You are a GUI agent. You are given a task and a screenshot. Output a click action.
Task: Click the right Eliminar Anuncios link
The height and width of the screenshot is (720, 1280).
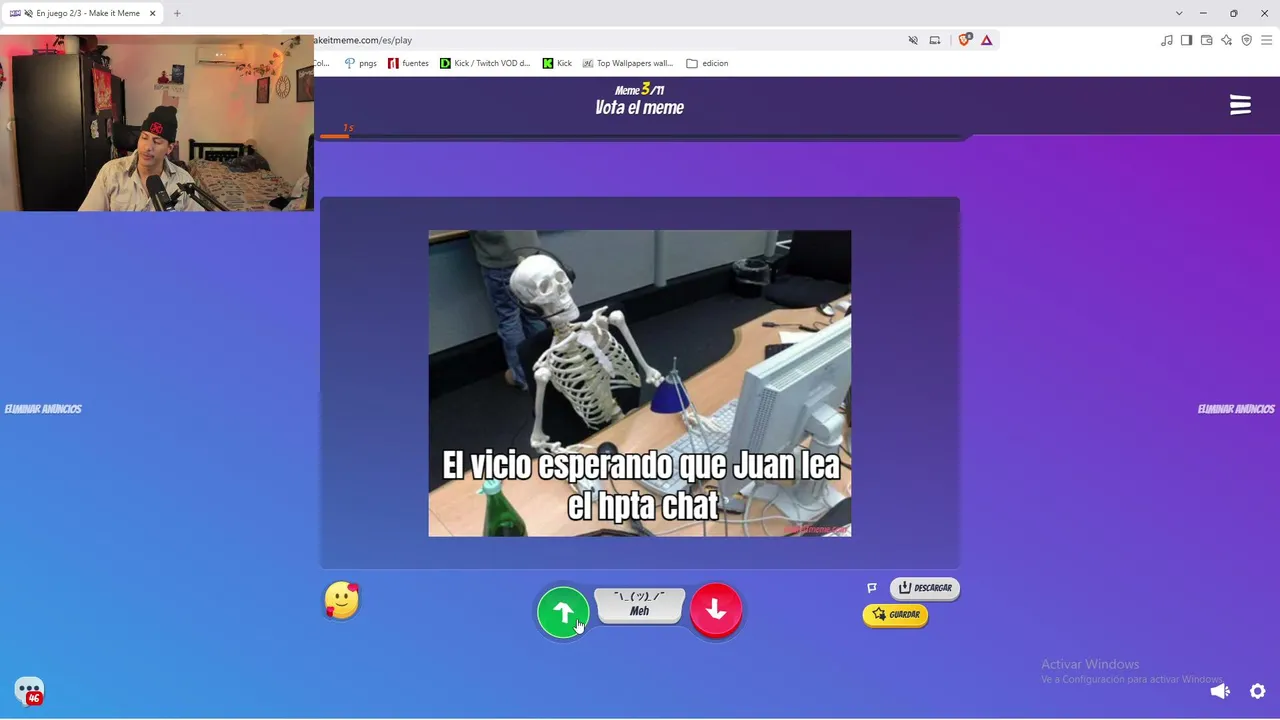(x=1236, y=409)
